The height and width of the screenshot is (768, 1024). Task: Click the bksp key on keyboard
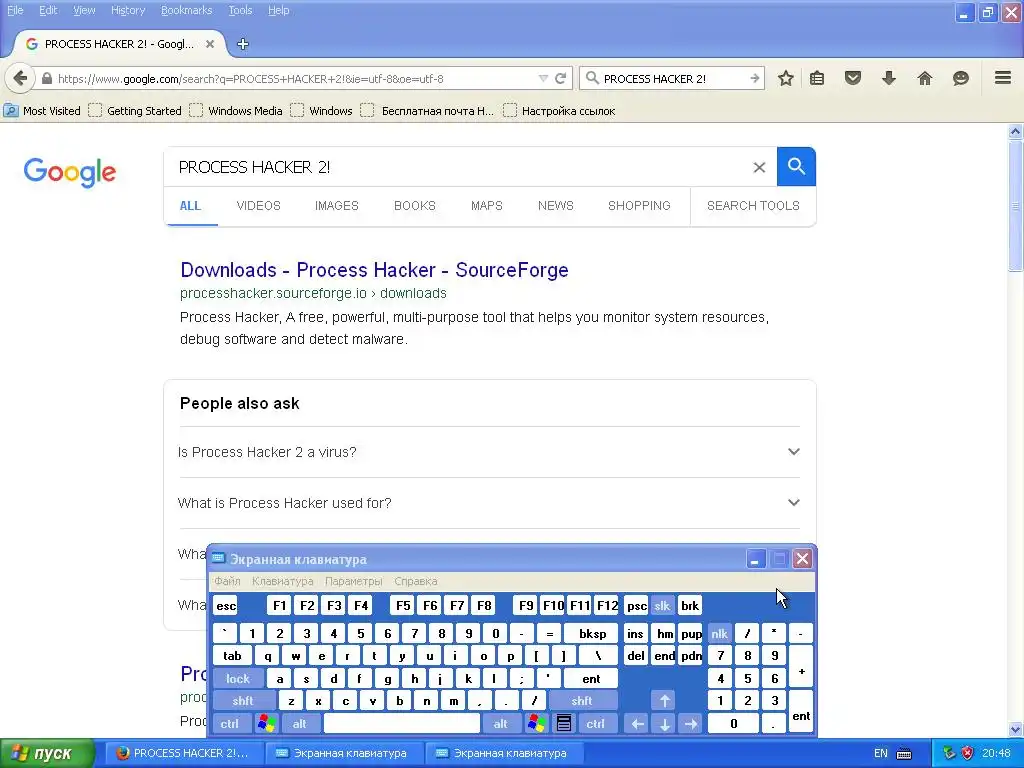(592, 633)
